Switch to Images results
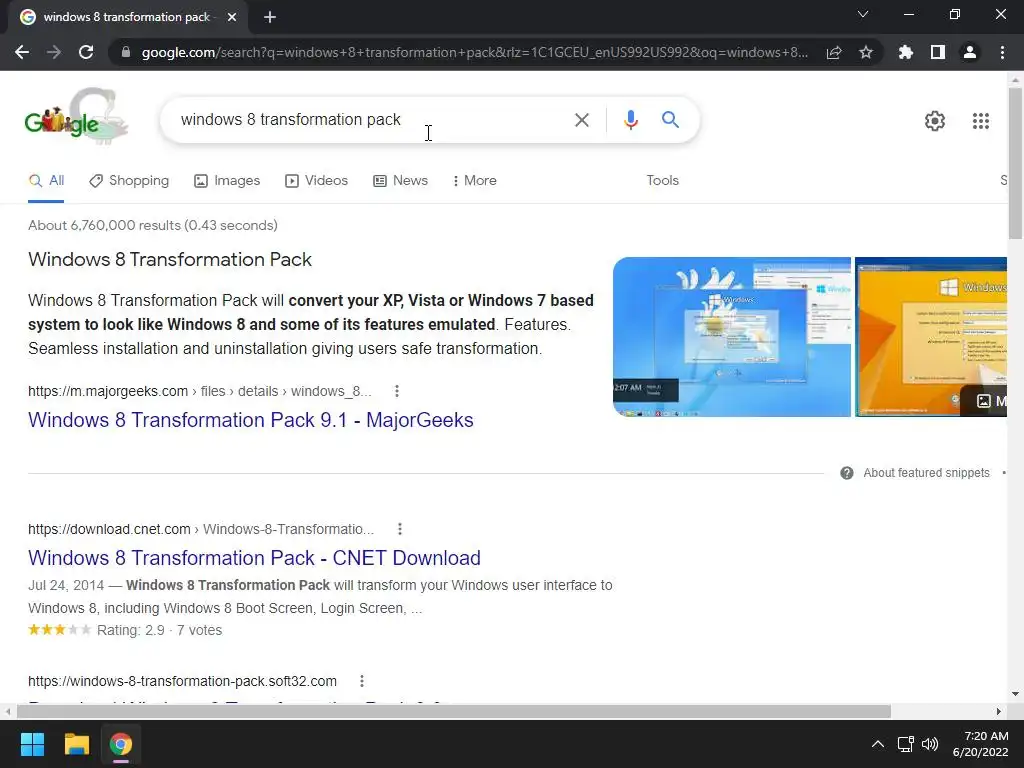Viewport: 1024px width, 768px height. (x=227, y=181)
